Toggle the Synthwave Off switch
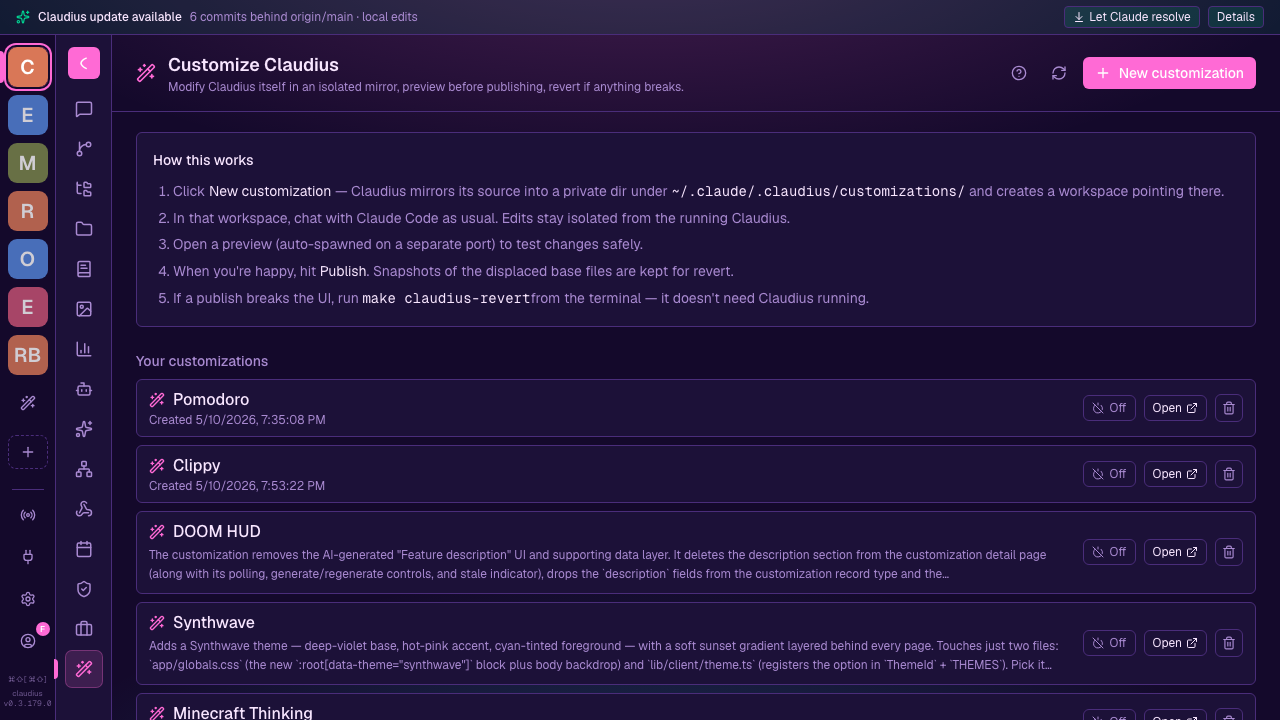 1109,643
